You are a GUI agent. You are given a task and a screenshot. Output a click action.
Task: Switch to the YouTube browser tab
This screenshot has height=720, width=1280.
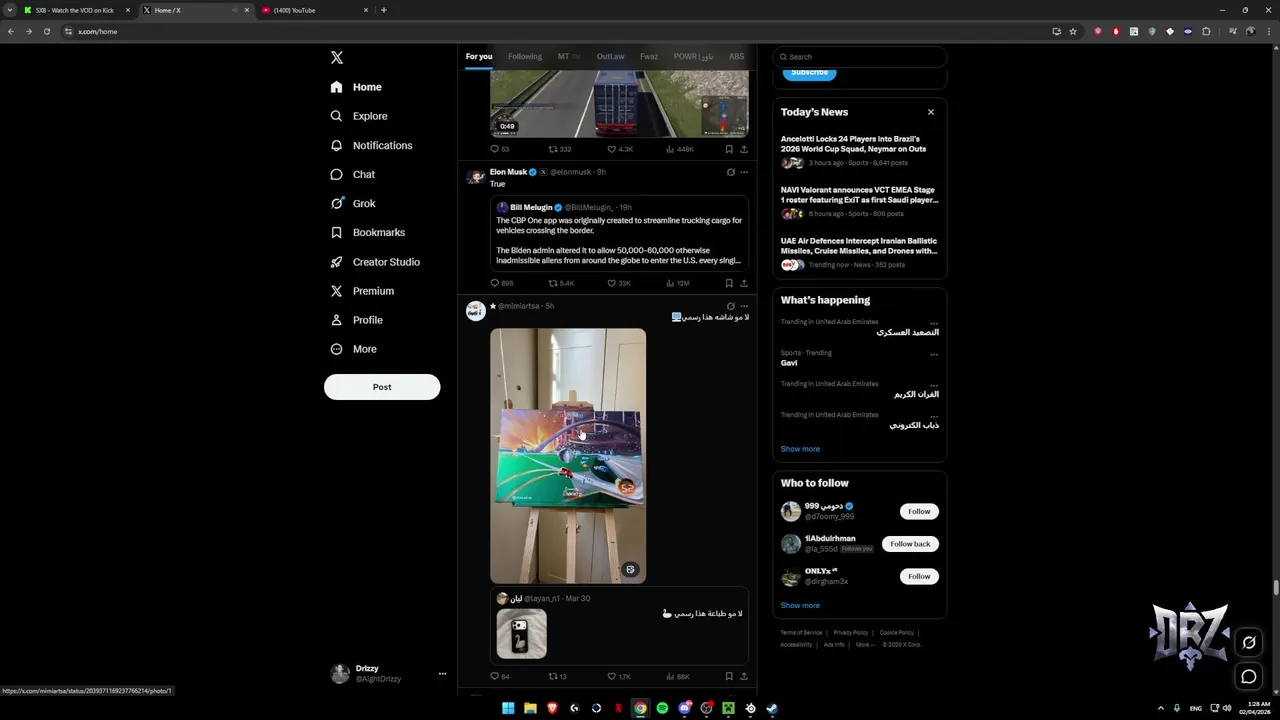tap(314, 10)
